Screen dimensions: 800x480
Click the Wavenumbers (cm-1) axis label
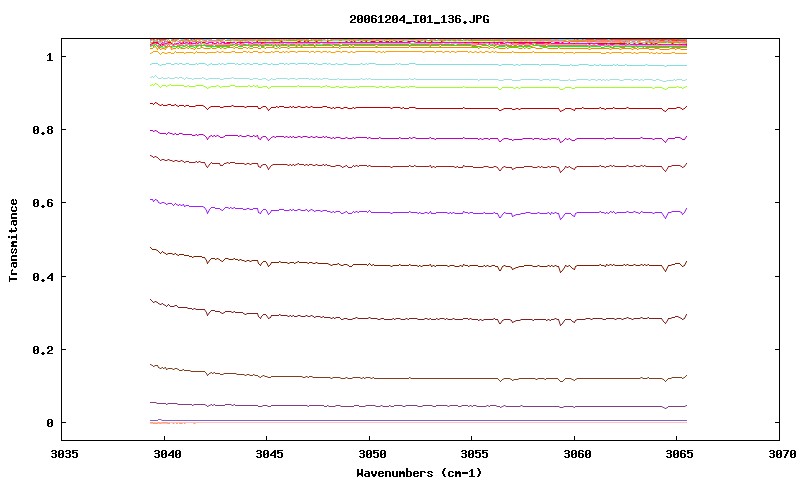[x=419, y=473]
